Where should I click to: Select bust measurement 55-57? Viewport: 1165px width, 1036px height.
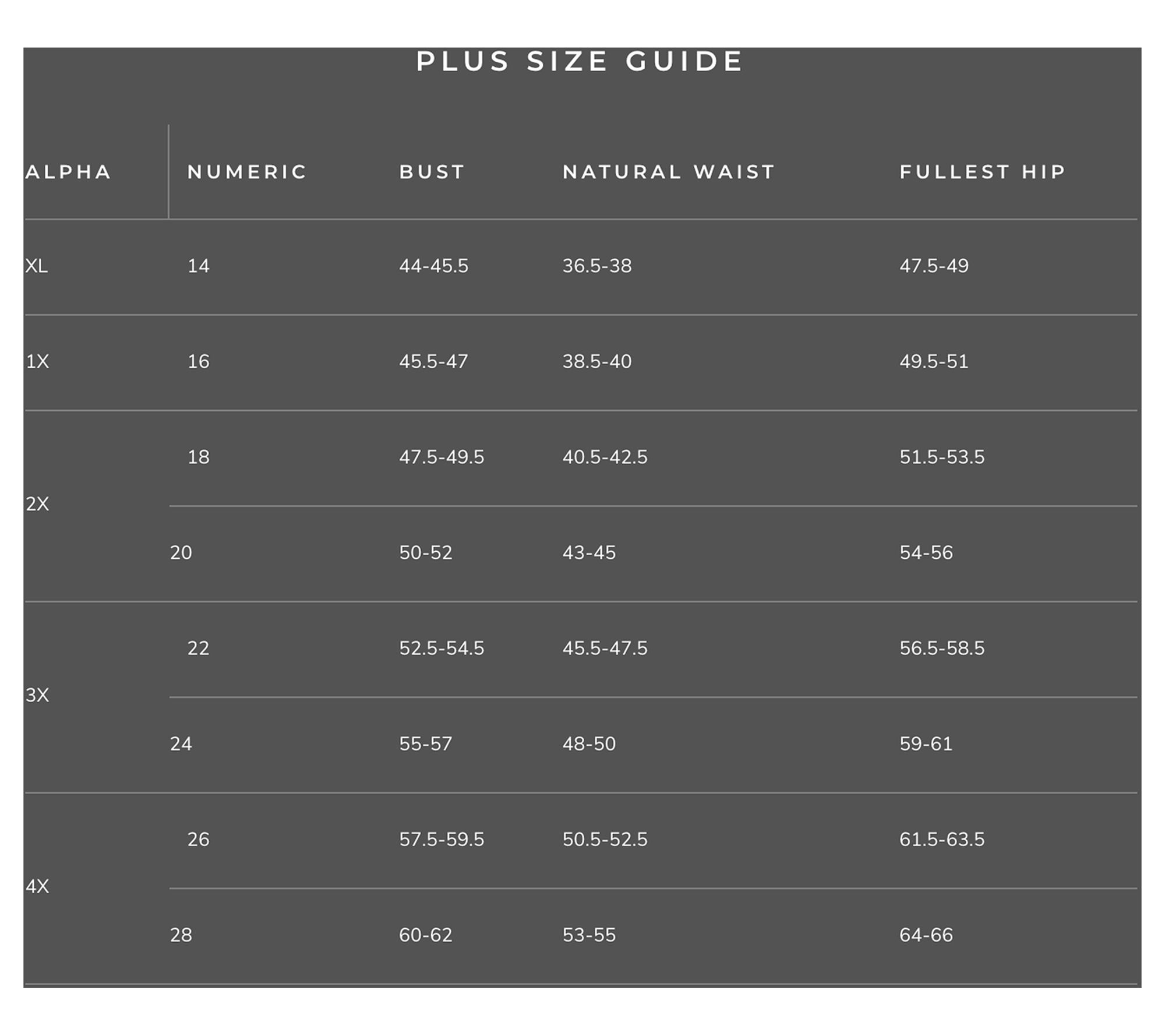click(425, 744)
